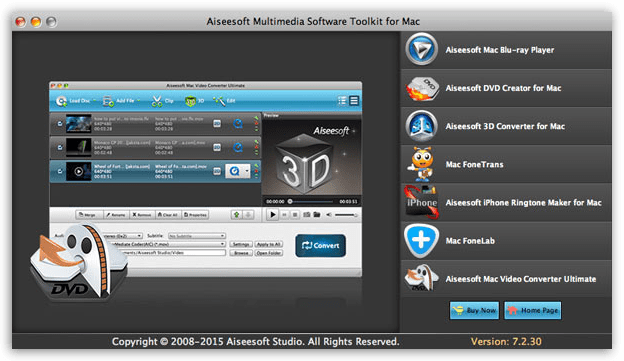This screenshot has height=361, width=624.
Task: Stop the preview playback
Action: click(x=295, y=215)
